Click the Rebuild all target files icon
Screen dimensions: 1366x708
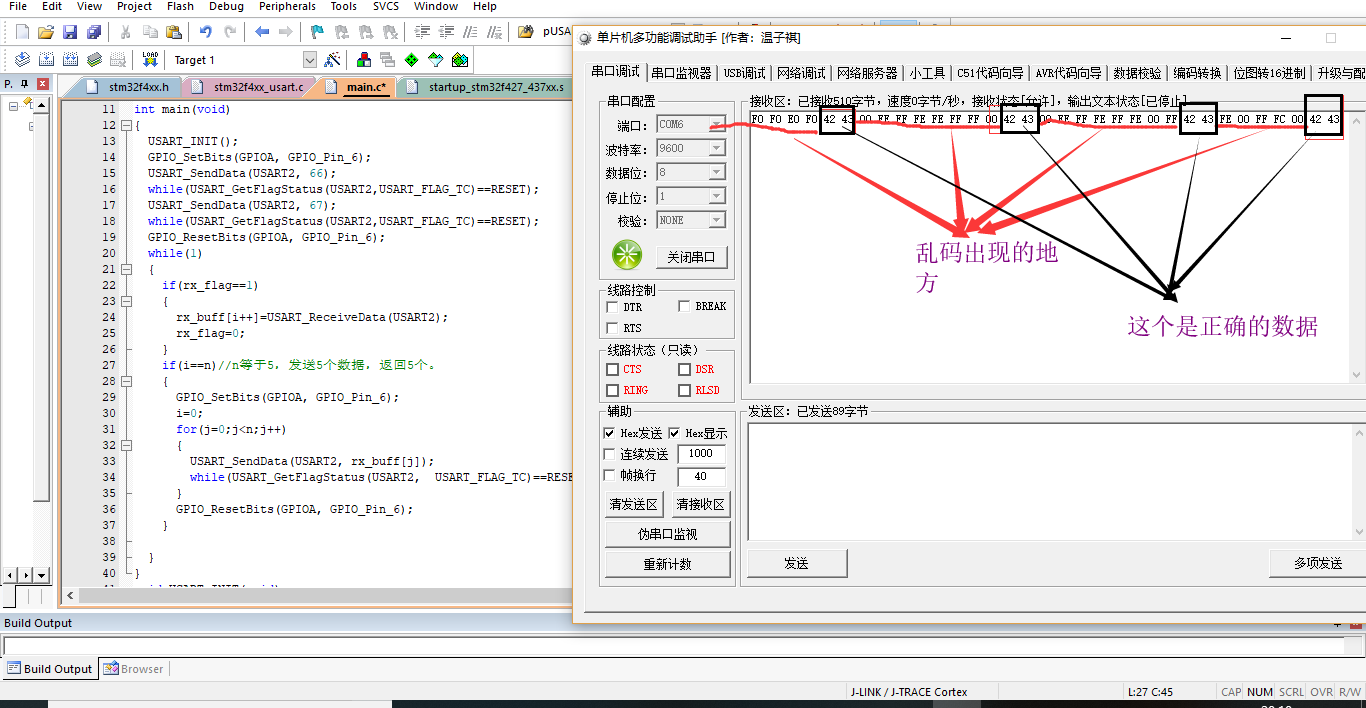click(x=70, y=60)
